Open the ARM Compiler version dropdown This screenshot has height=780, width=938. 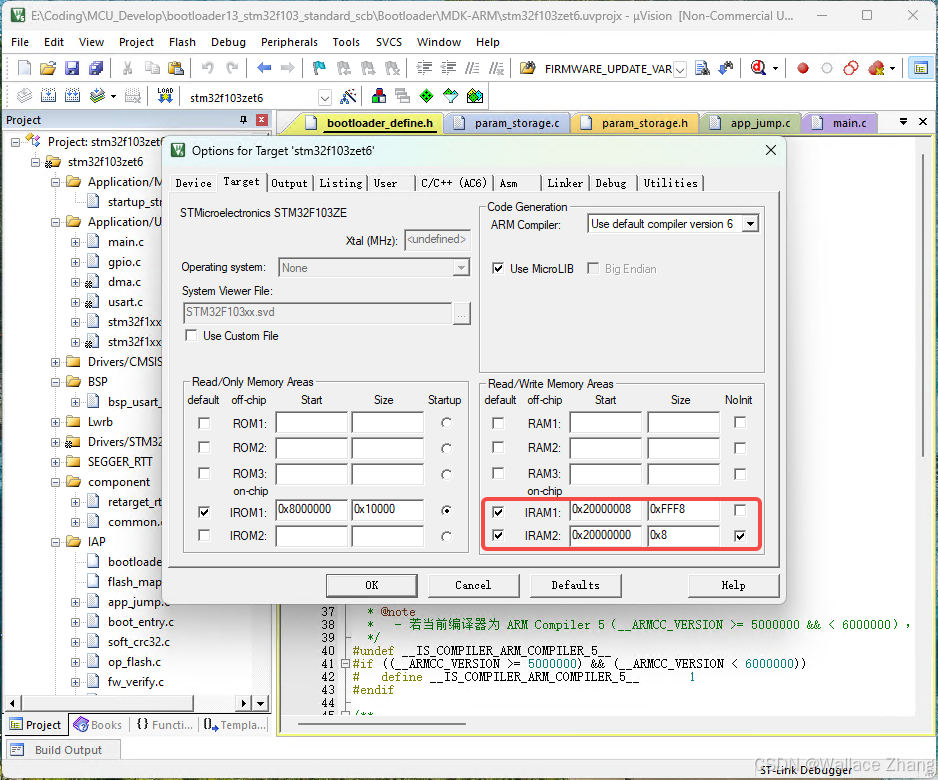tap(750, 224)
